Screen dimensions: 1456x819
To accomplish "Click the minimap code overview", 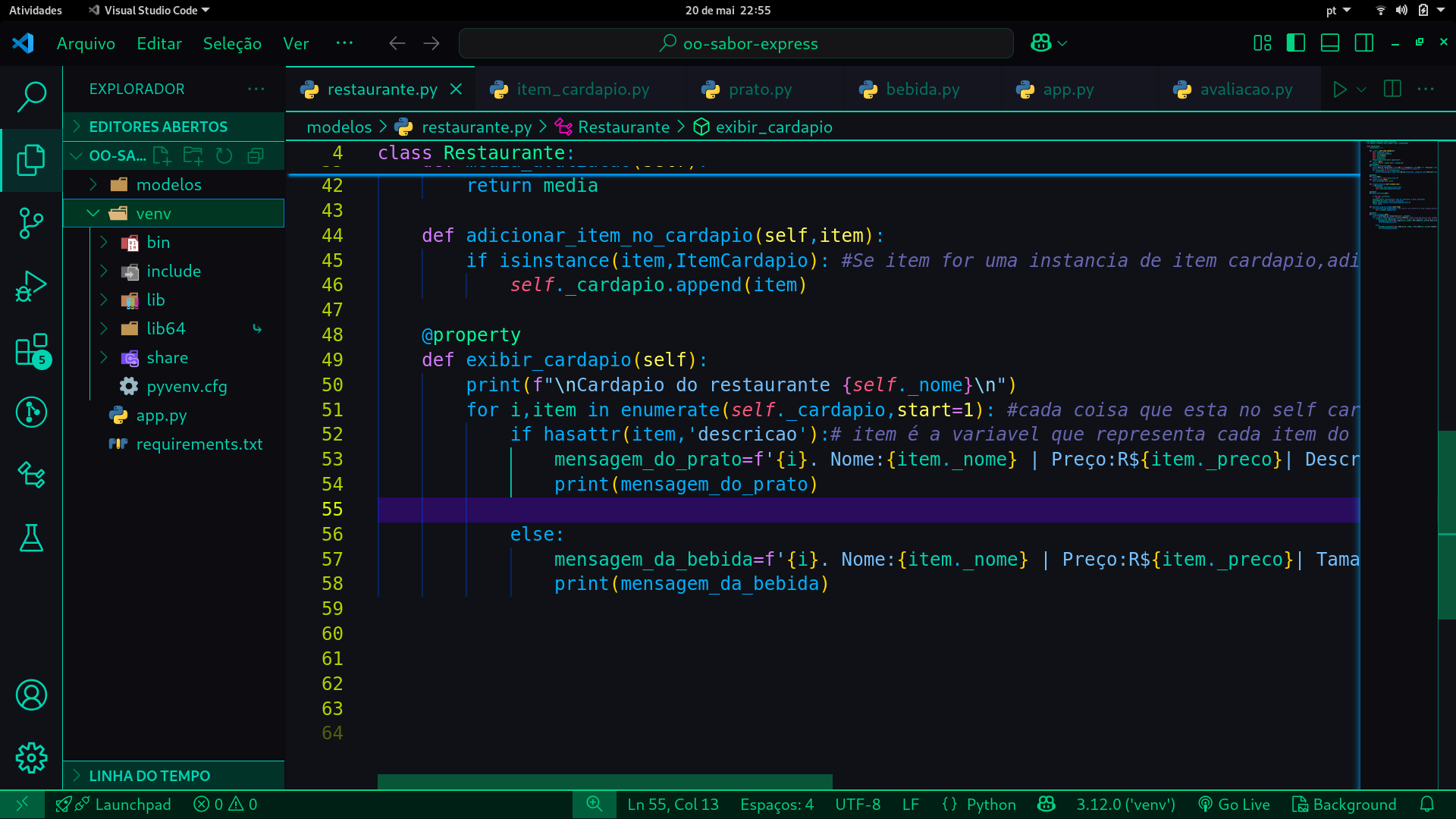I will pyautogui.click(x=1400, y=186).
